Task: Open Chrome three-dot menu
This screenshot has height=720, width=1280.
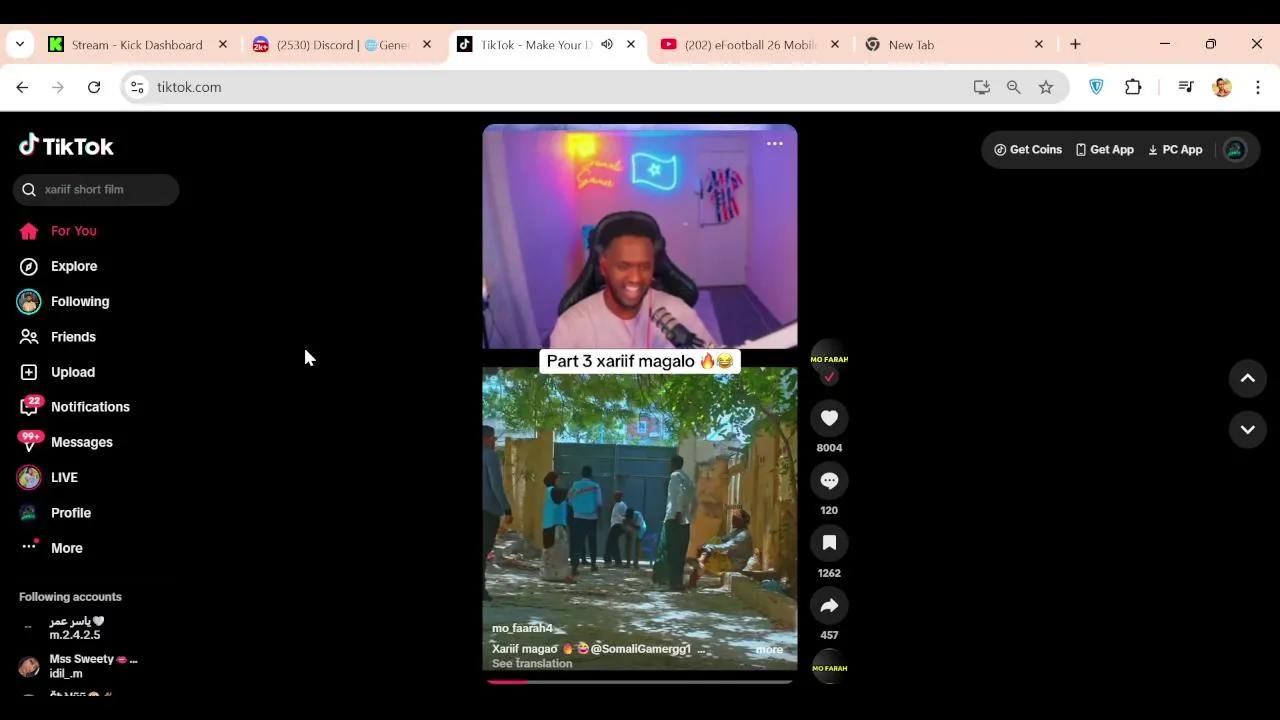Action: 1258,87
